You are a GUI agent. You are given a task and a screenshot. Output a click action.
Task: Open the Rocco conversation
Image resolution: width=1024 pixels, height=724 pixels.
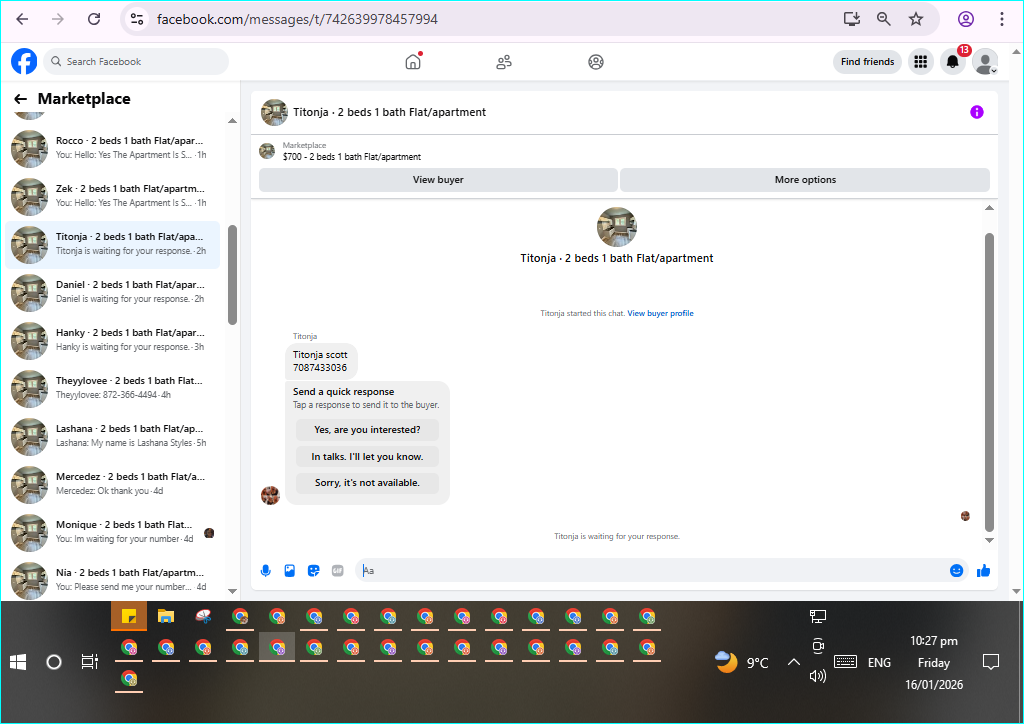[x=112, y=148]
